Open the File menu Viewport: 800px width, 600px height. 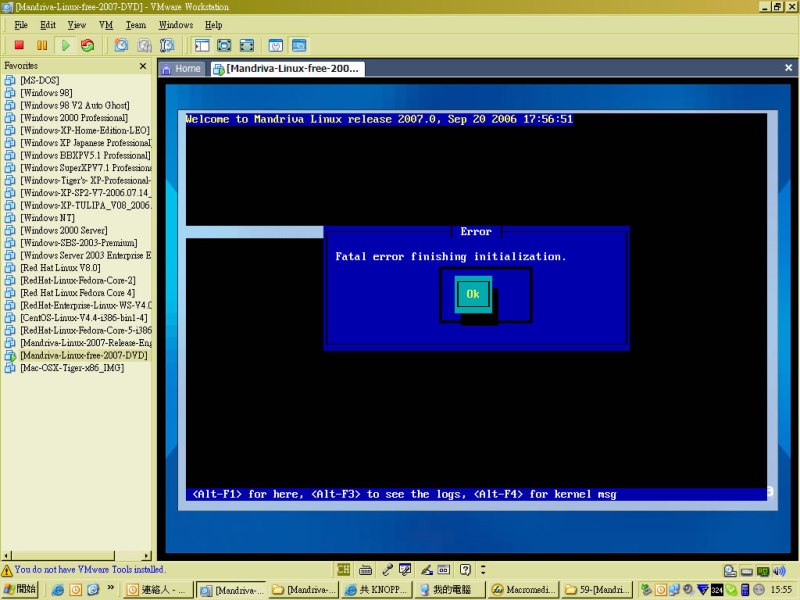tap(21, 25)
